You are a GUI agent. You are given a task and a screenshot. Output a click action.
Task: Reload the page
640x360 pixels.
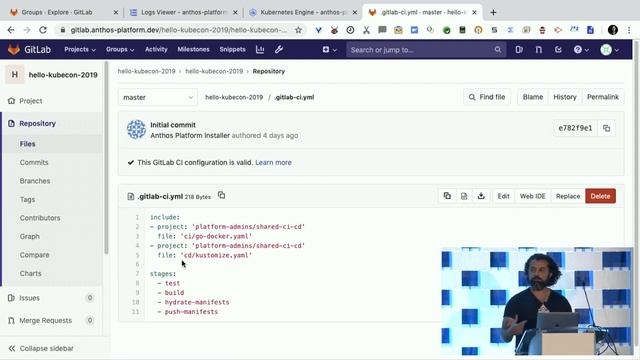(x=42, y=30)
